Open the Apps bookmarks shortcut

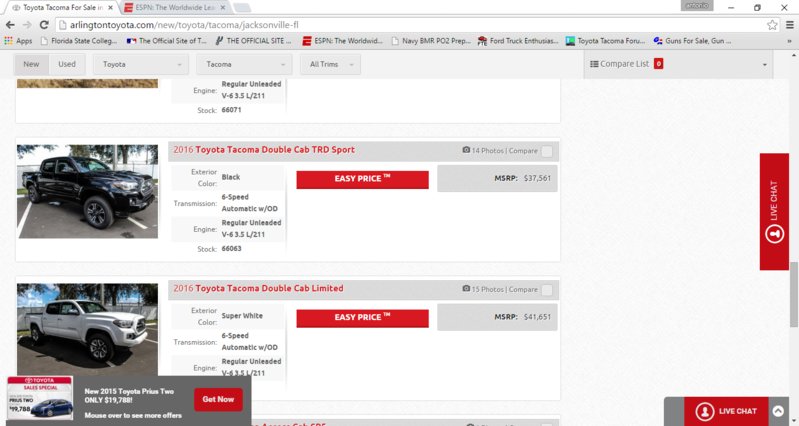coord(18,41)
